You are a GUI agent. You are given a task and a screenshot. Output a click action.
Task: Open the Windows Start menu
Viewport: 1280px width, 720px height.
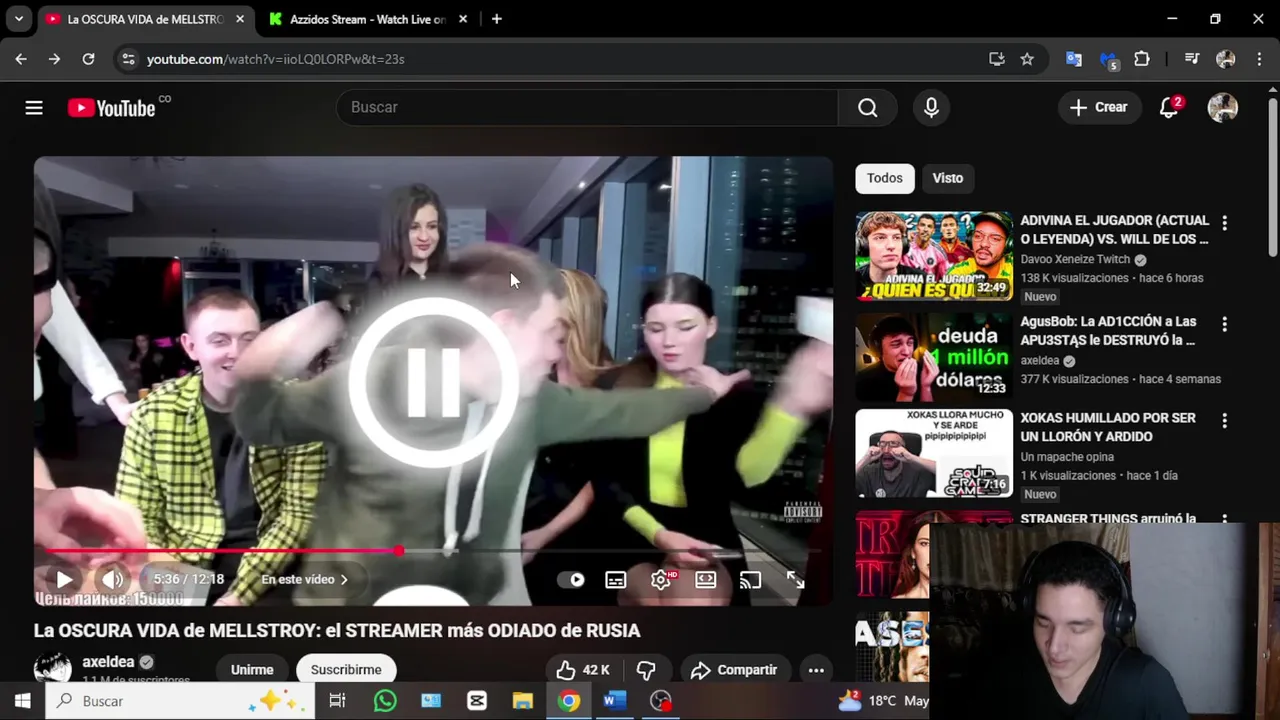click(22, 701)
